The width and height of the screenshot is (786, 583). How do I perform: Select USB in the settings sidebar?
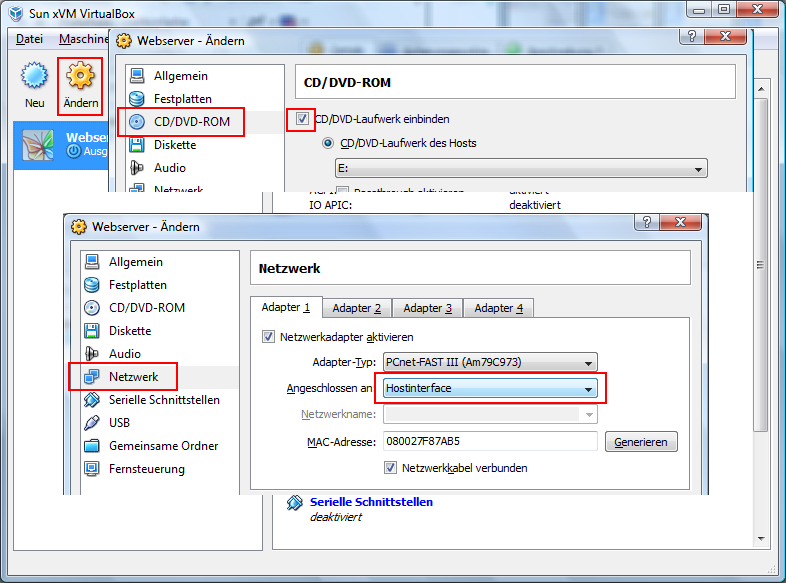click(119, 423)
